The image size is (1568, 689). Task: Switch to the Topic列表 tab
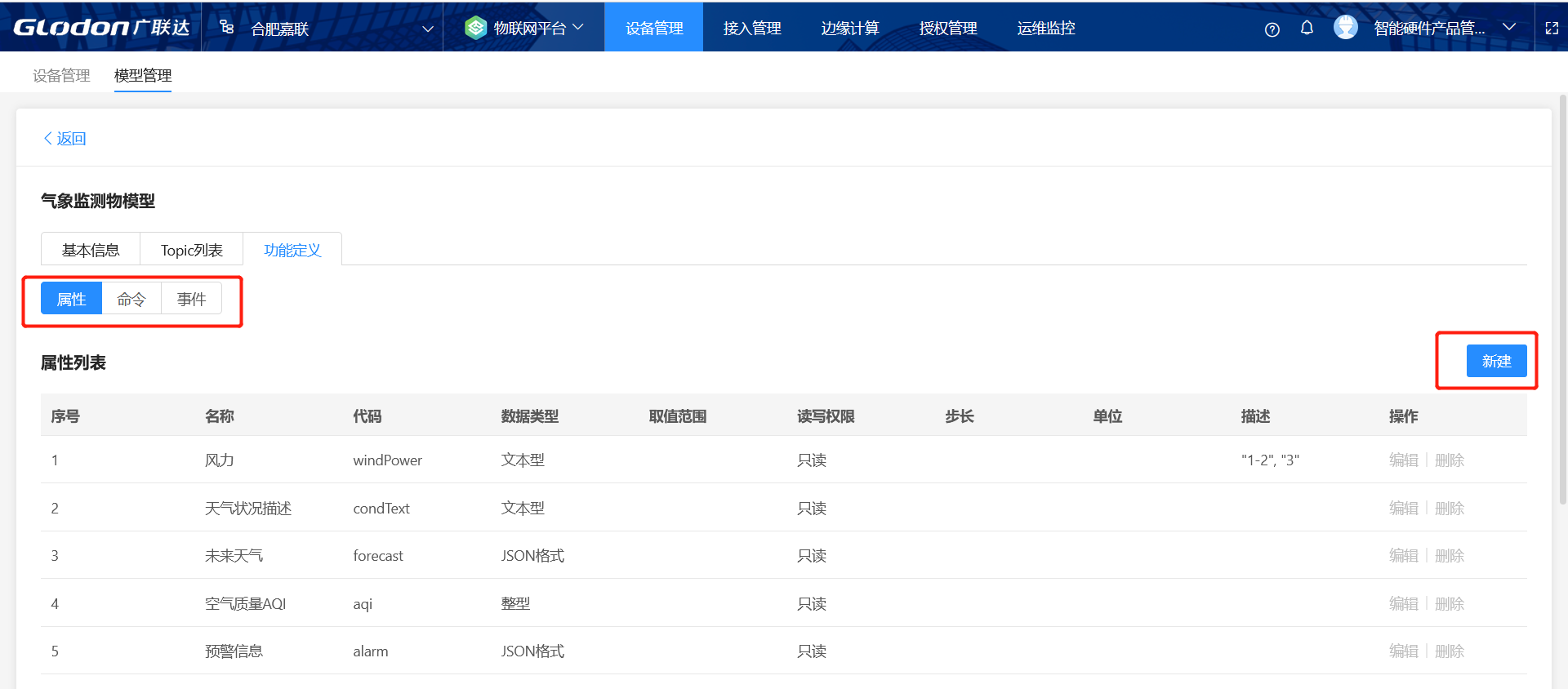(192, 250)
